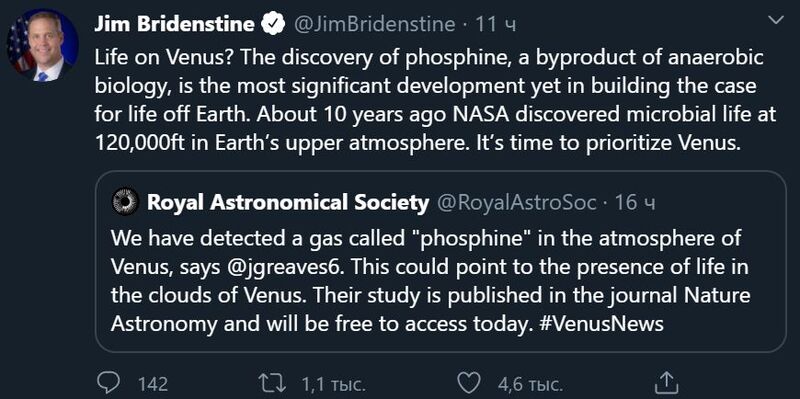Like the tweet with the heart icon
The height and width of the screenshot is (399, 800).
[x=469, y=383]
